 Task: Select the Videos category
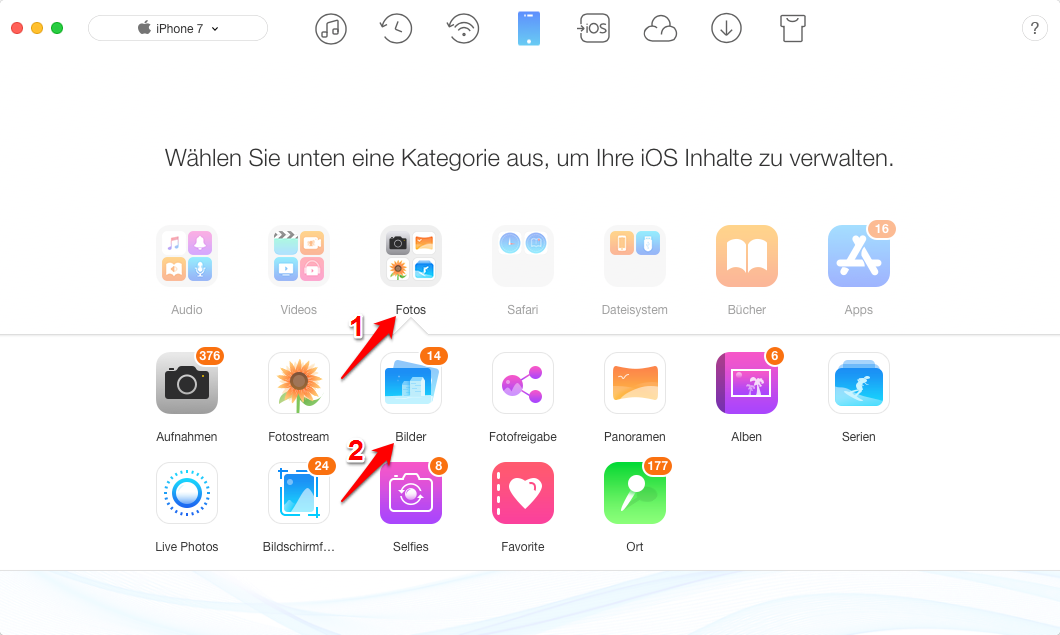coord(299,256)
